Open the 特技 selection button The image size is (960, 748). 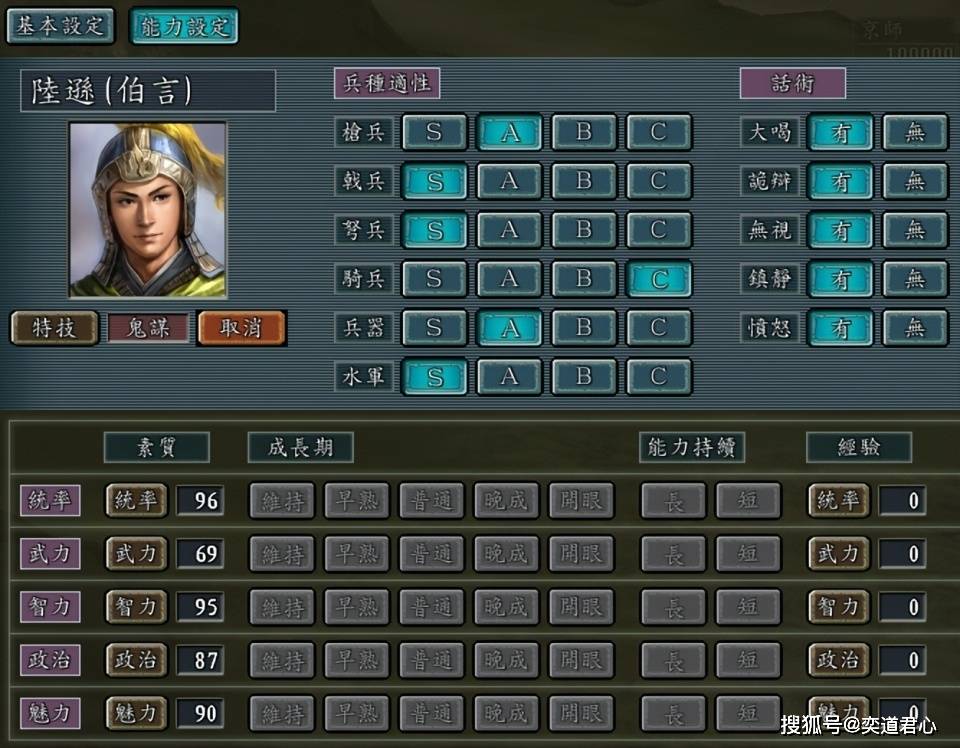point(54,327)
